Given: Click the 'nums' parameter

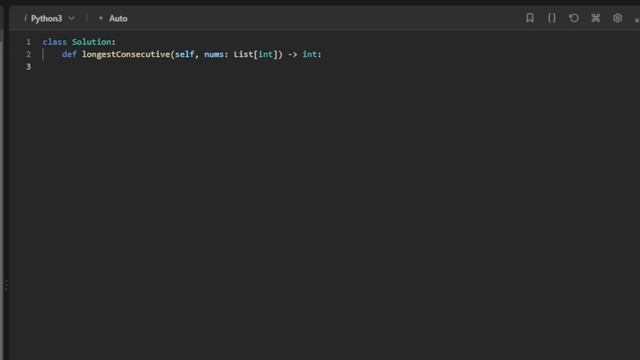Looking at the screenshot, I should coord(214,54).
